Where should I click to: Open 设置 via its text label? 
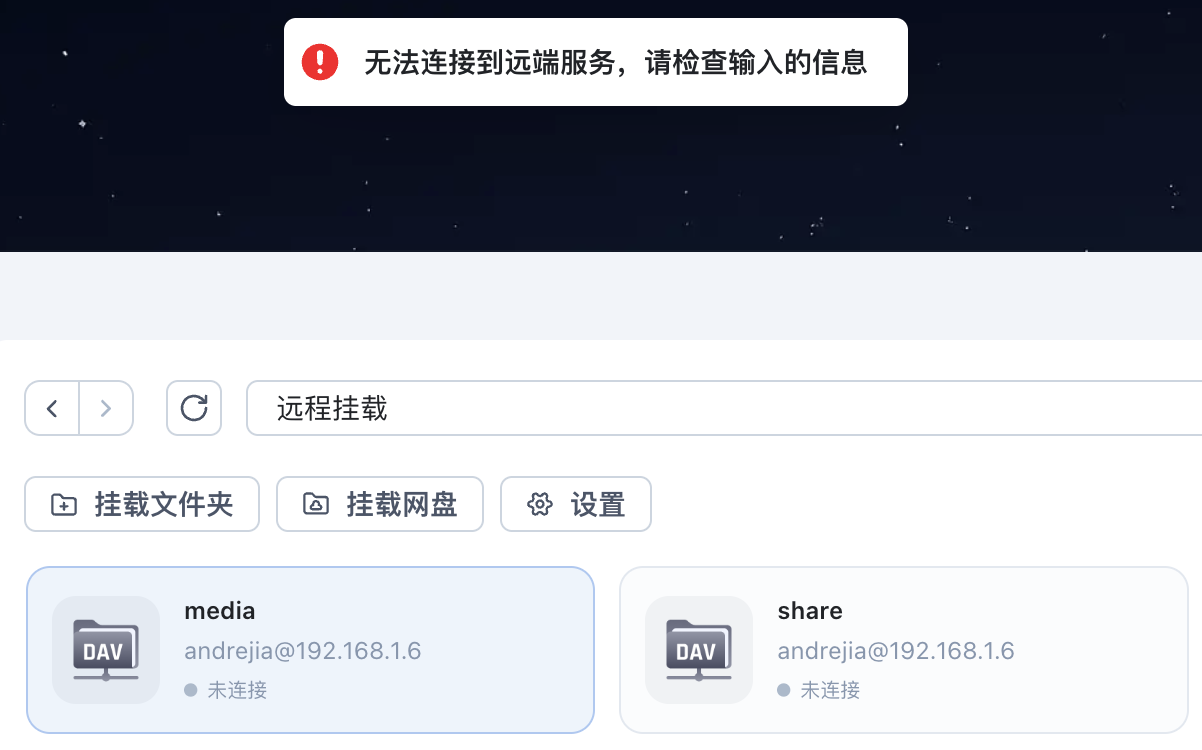coord(598,504)
